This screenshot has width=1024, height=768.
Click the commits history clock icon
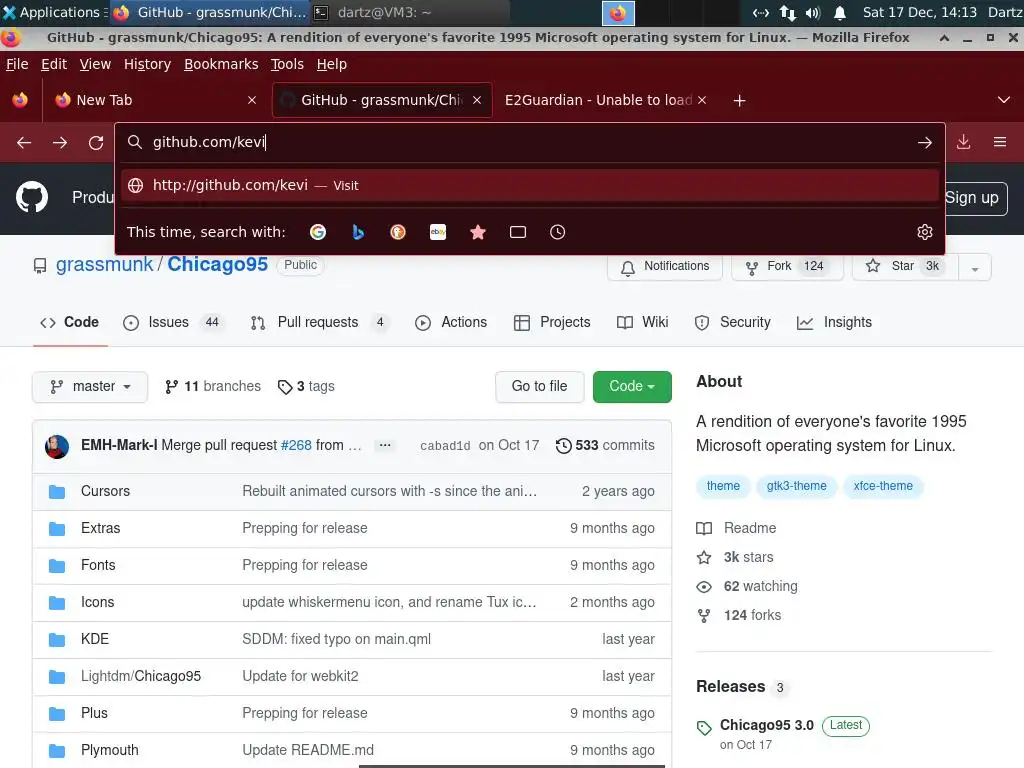(x=563, y=445)
